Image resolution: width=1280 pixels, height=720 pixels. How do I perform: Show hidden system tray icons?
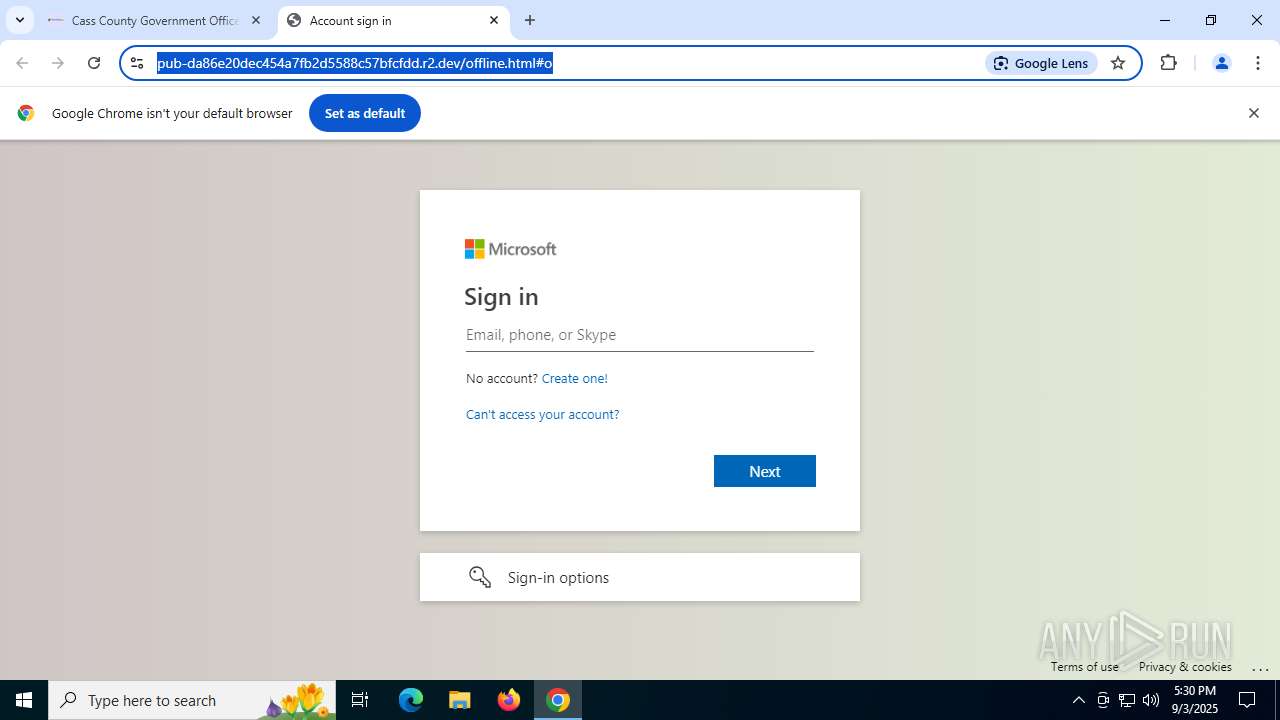[x=1078, y=700]
